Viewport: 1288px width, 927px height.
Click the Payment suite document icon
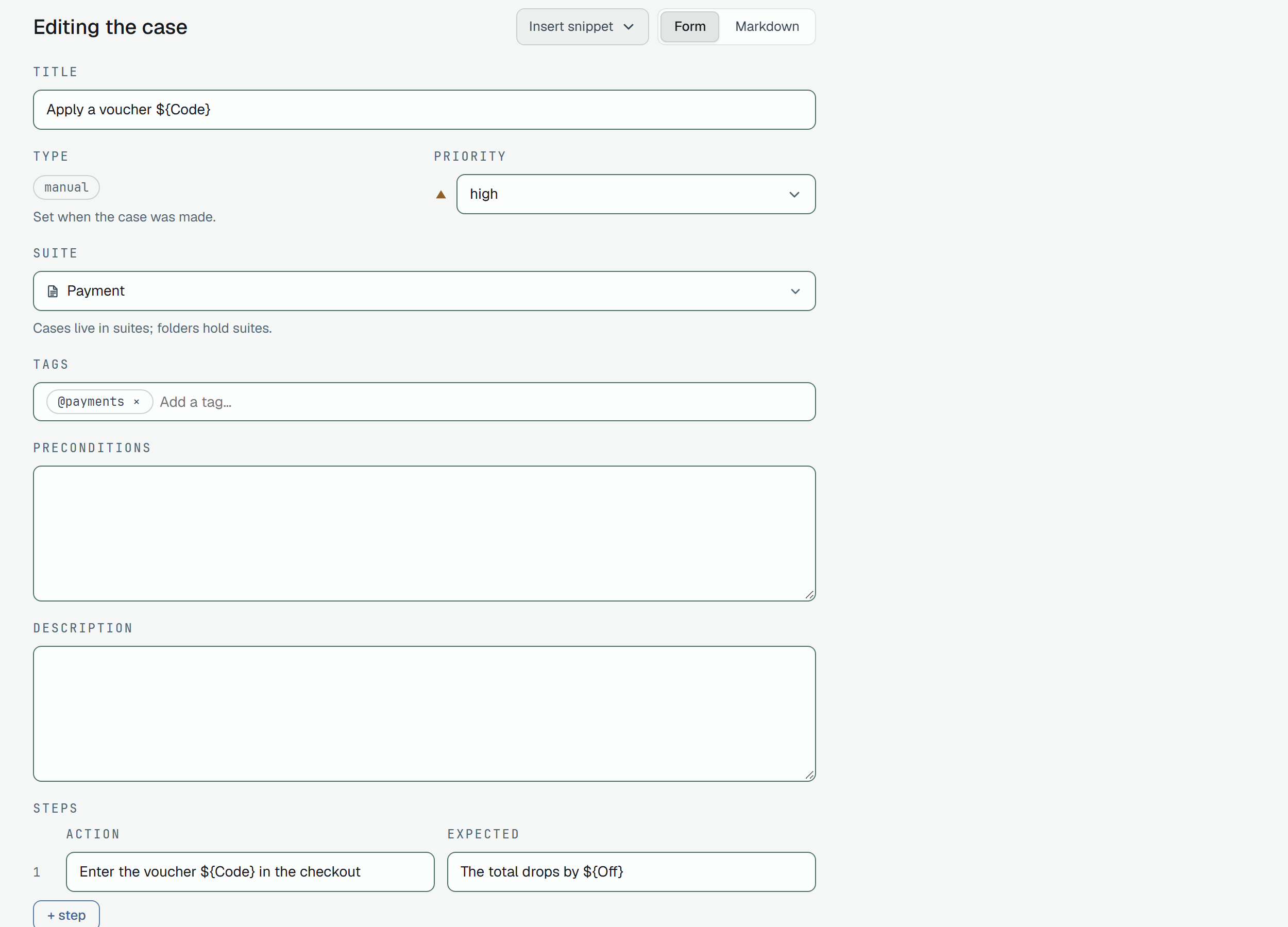pos(53,291)
